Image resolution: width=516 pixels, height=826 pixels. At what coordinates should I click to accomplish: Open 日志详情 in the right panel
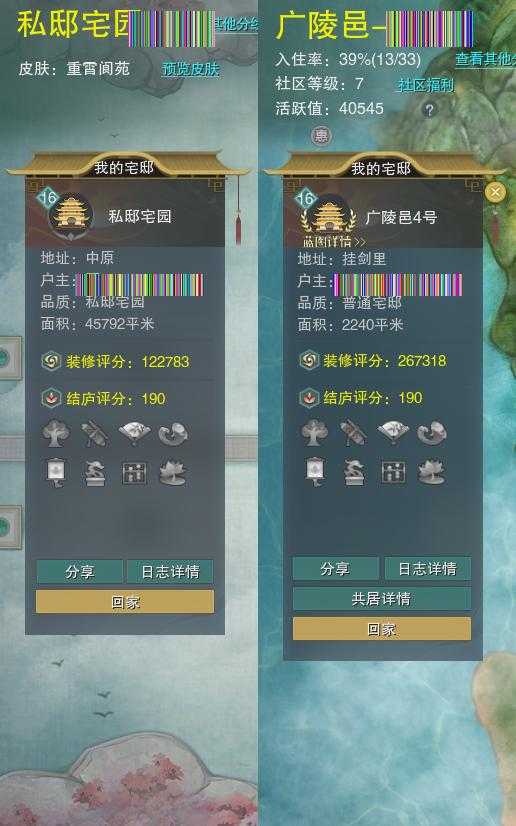[428, 568]
